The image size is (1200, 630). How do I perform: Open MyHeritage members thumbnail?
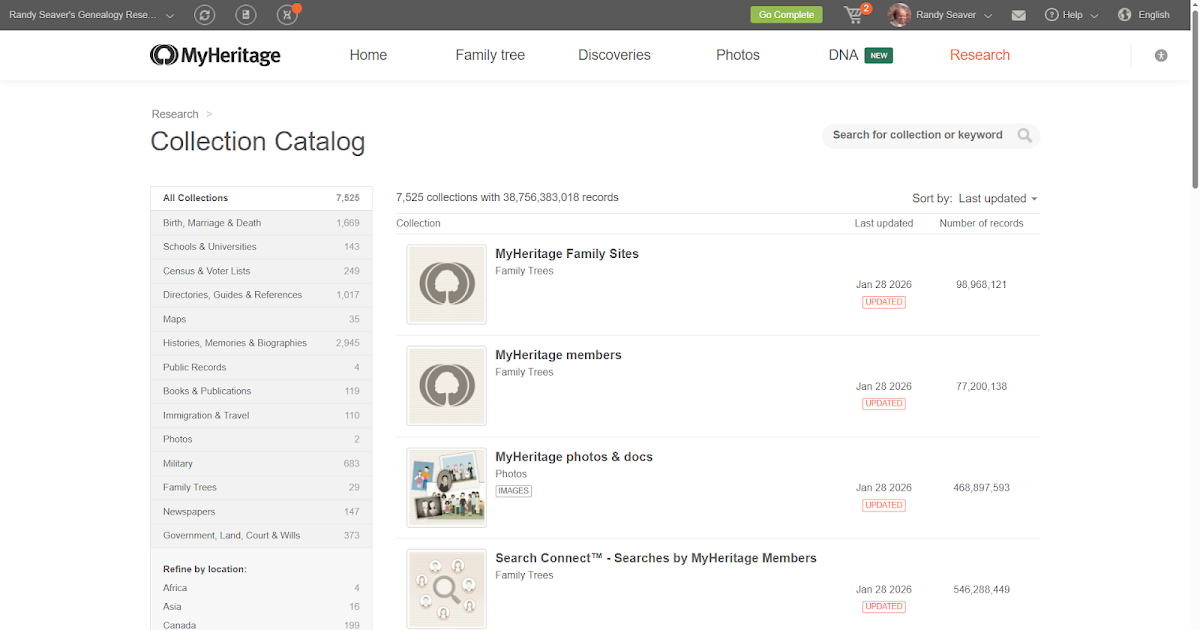[446, 386]
